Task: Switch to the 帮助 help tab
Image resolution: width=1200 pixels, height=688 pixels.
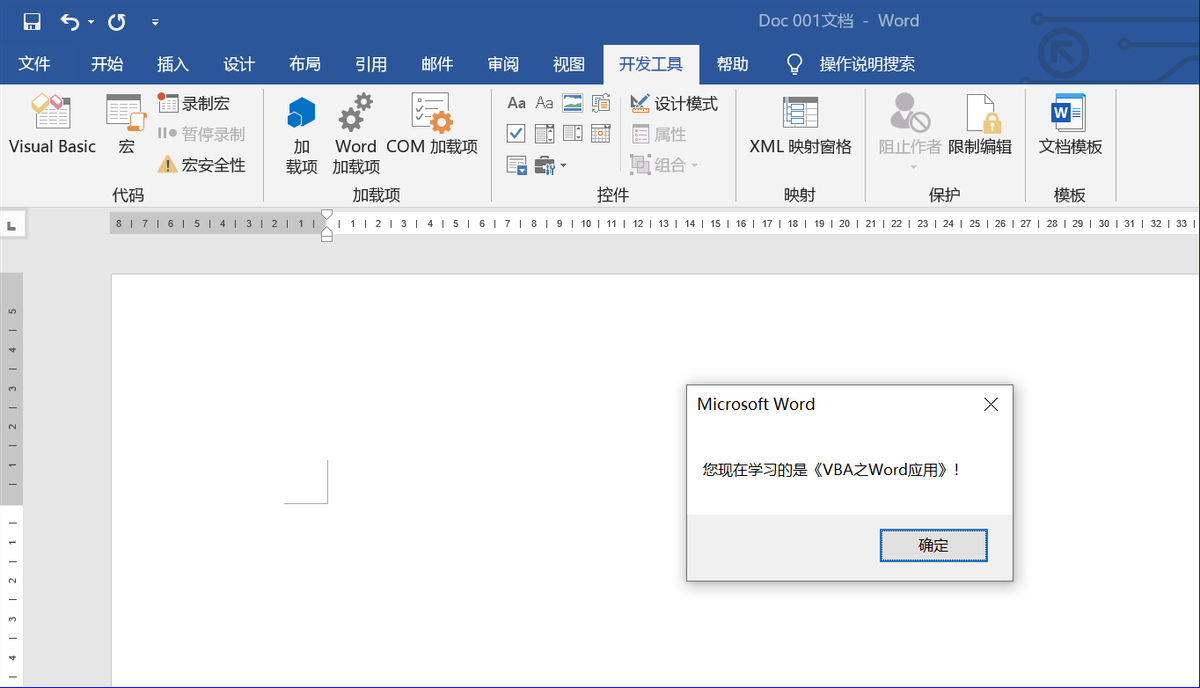Action: click(732, 64)
